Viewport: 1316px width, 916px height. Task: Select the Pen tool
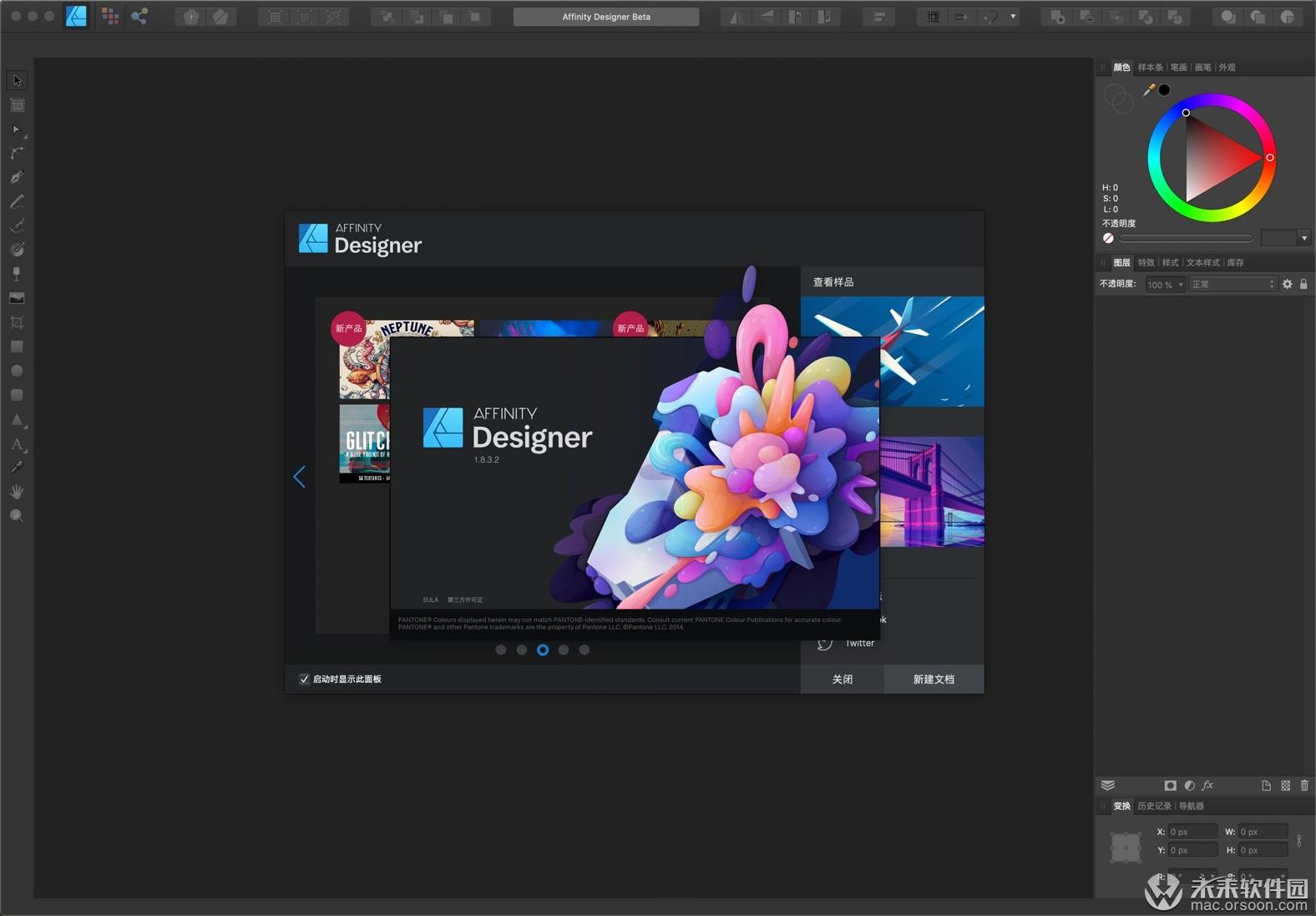tap(17, 177)
